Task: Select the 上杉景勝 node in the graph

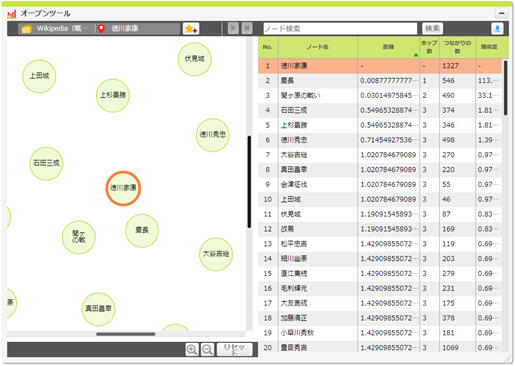Action: (113, 95)
